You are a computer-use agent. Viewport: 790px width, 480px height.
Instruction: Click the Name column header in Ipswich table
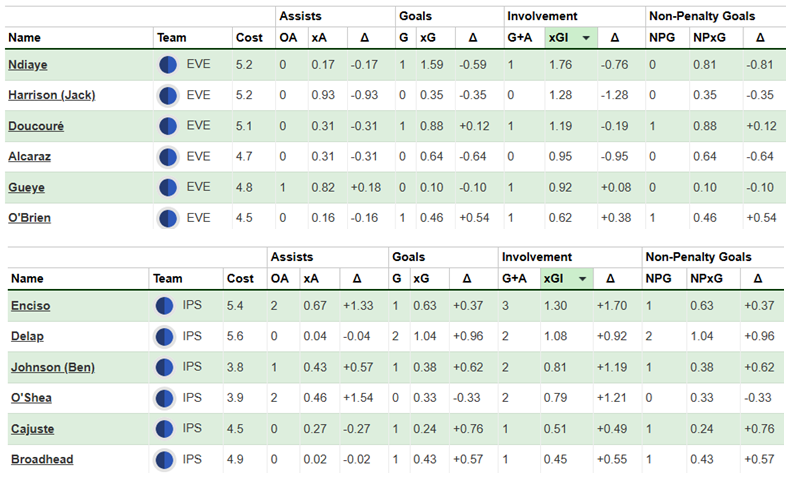coord(28,279)
